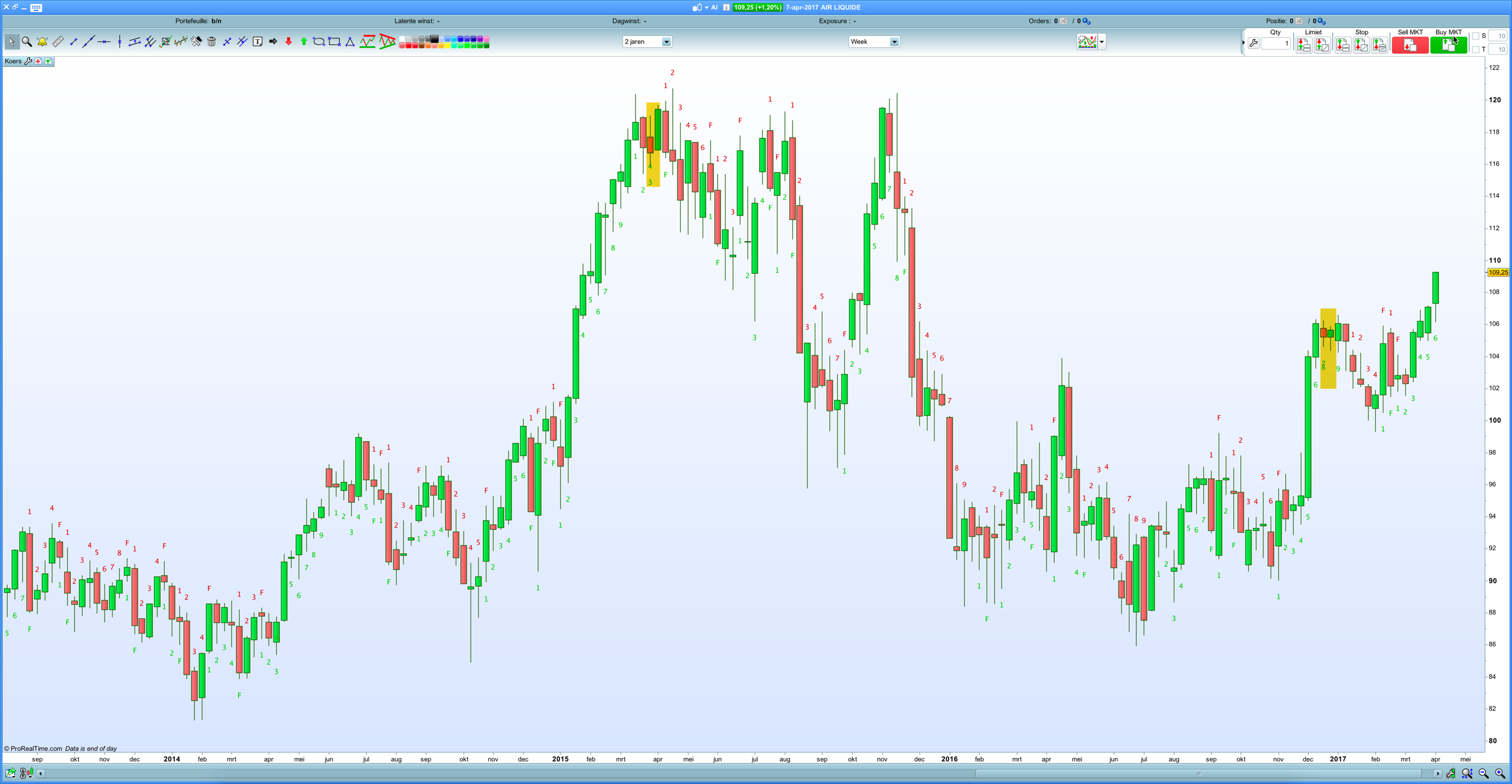Image resolution: width=1512 pixels, height=784 pixels.
Task: Choose the ellipse drawing tool
Action: pyautogui.click(x=319, y=42)
